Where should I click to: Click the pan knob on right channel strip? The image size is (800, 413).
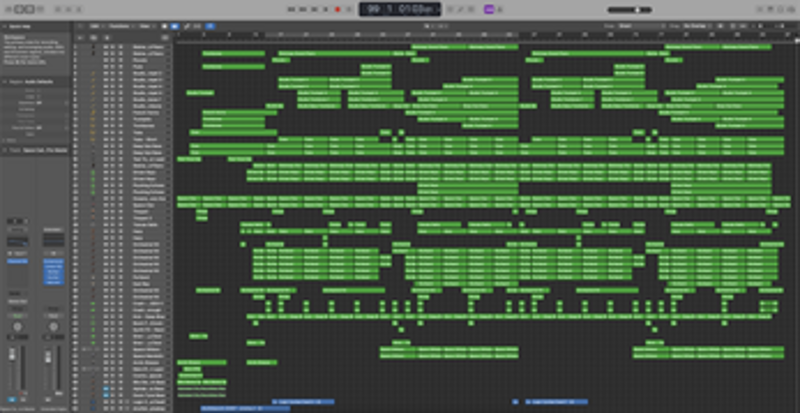click(53, 327)
